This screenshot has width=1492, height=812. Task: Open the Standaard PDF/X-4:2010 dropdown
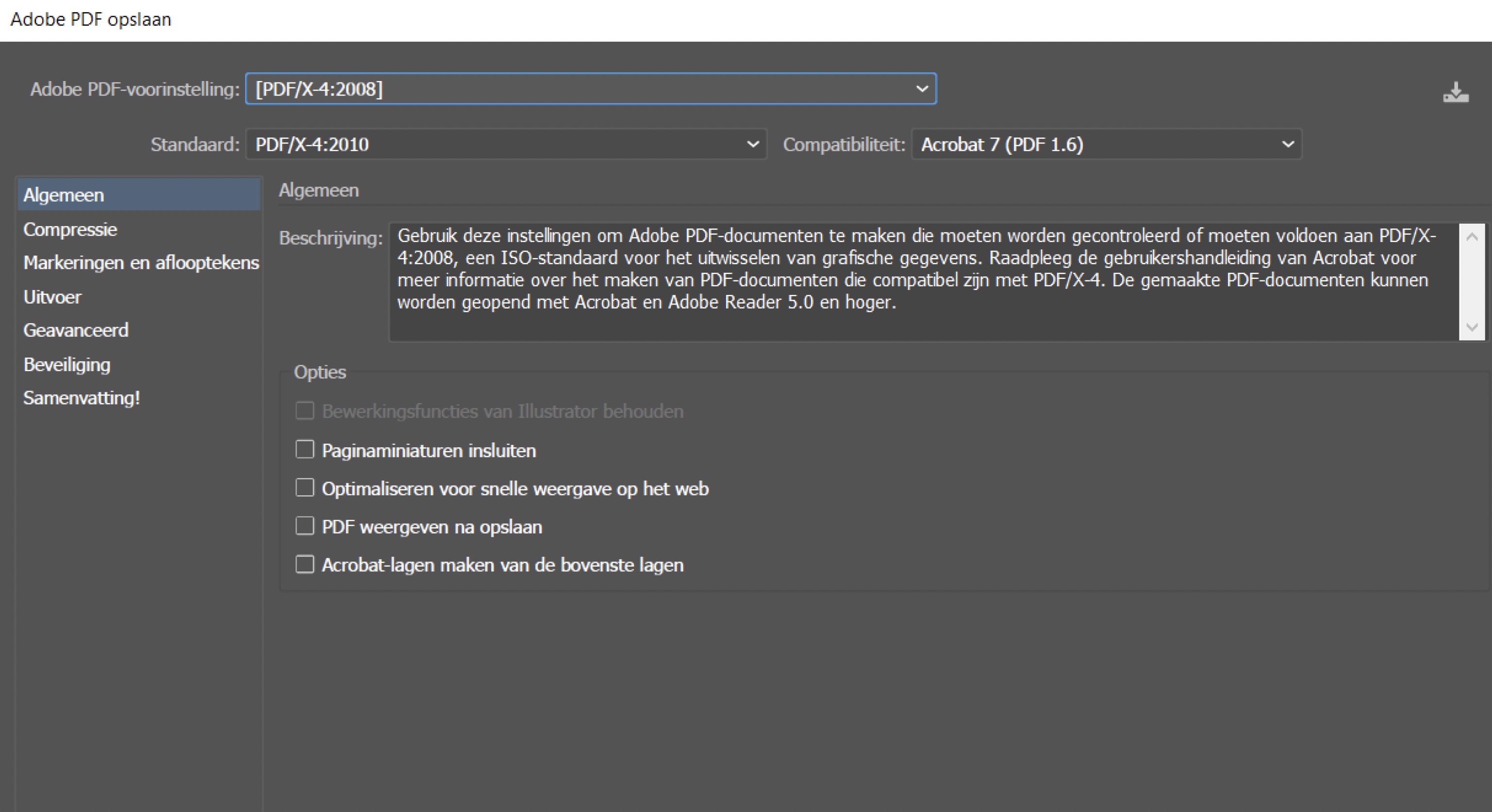[x=506, y=144]
